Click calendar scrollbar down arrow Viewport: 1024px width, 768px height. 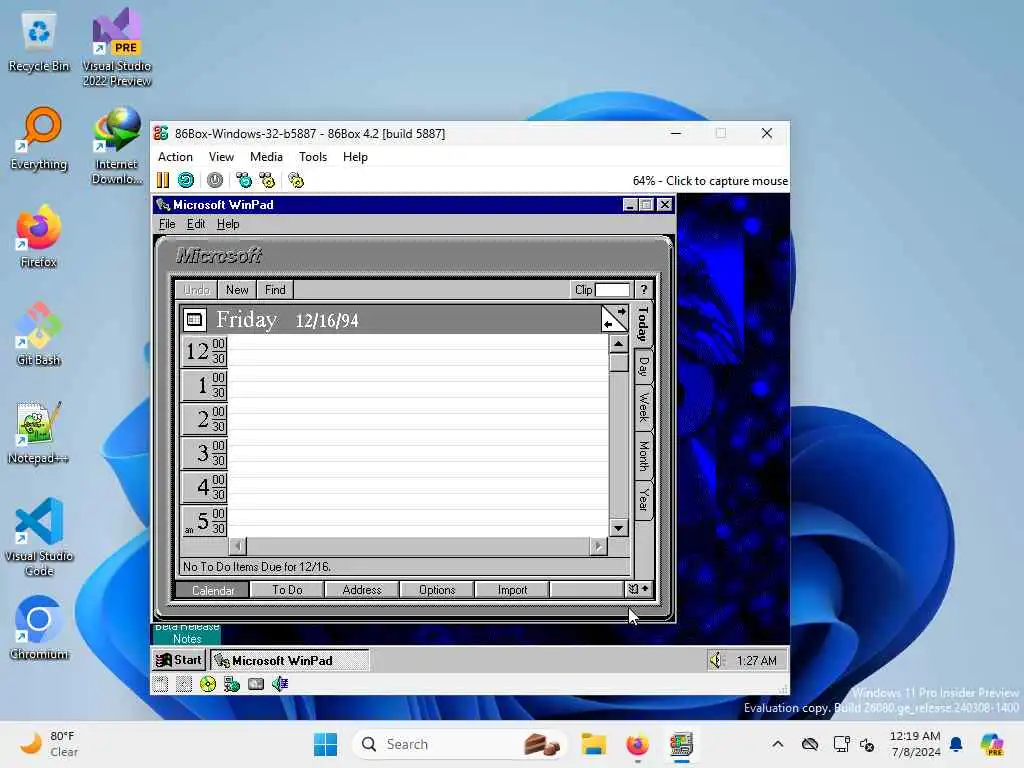(618, 528)
